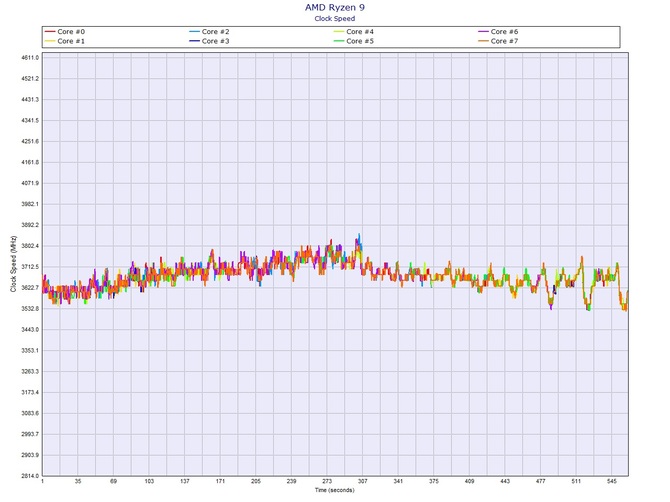Image resolution: width=670 pixels, height=502 pixels.
Task: Click the 4611.0 y-axis value
Action: [x=30, y=57]
